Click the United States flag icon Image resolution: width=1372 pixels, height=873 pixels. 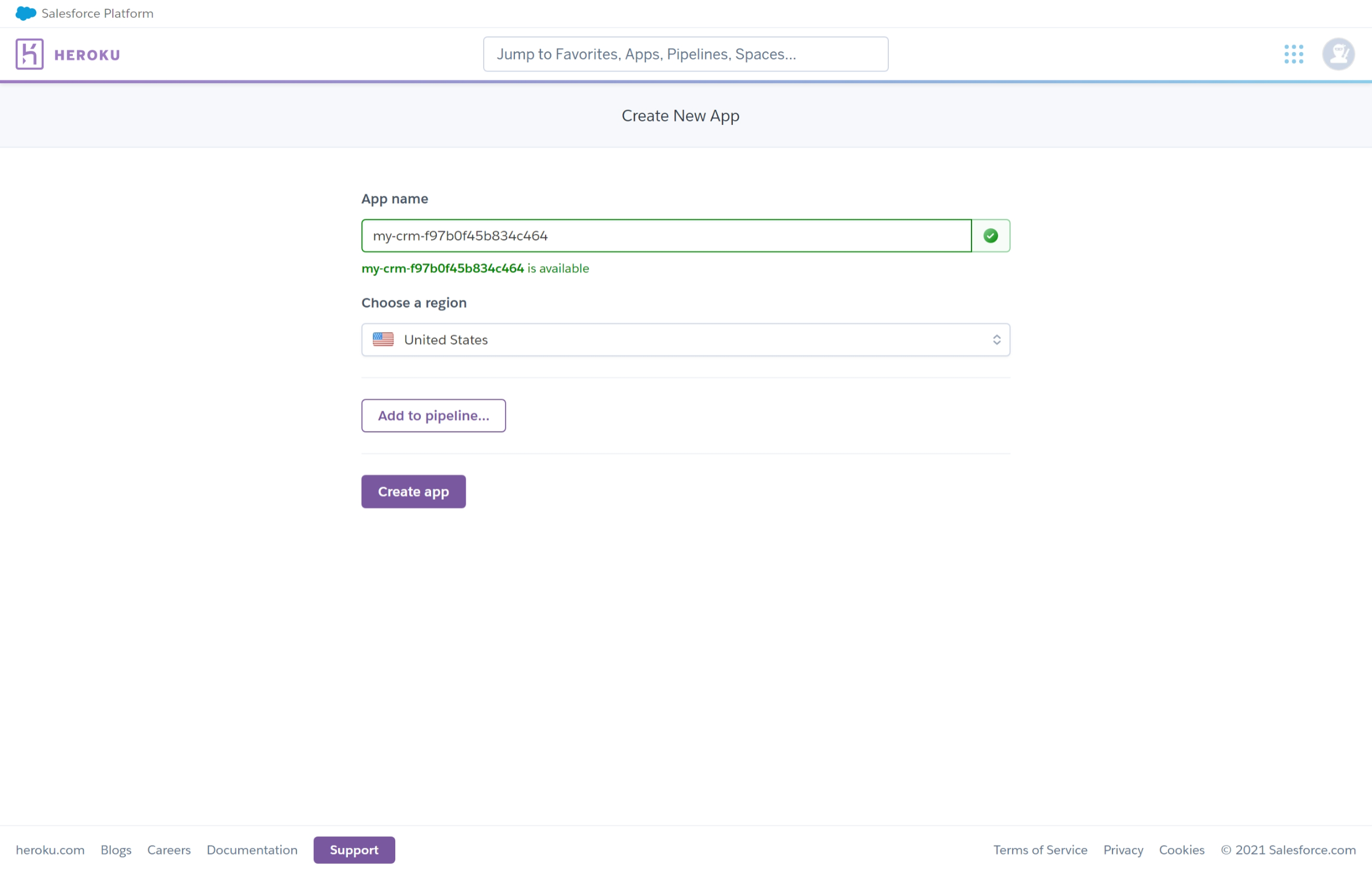pyautogui.click(x=383, y=340)
